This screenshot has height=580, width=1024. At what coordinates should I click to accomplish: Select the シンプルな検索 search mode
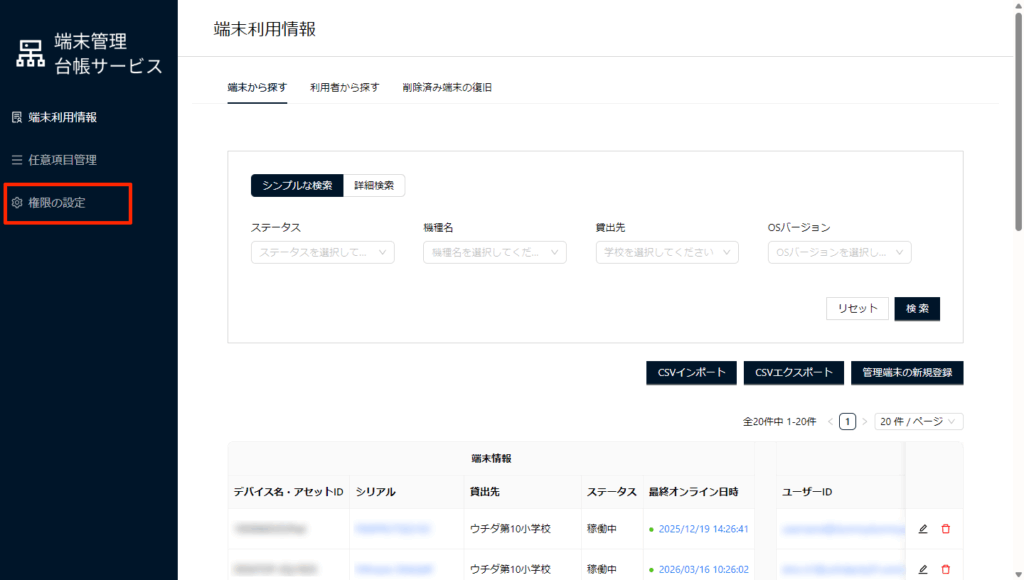point(297,186)
